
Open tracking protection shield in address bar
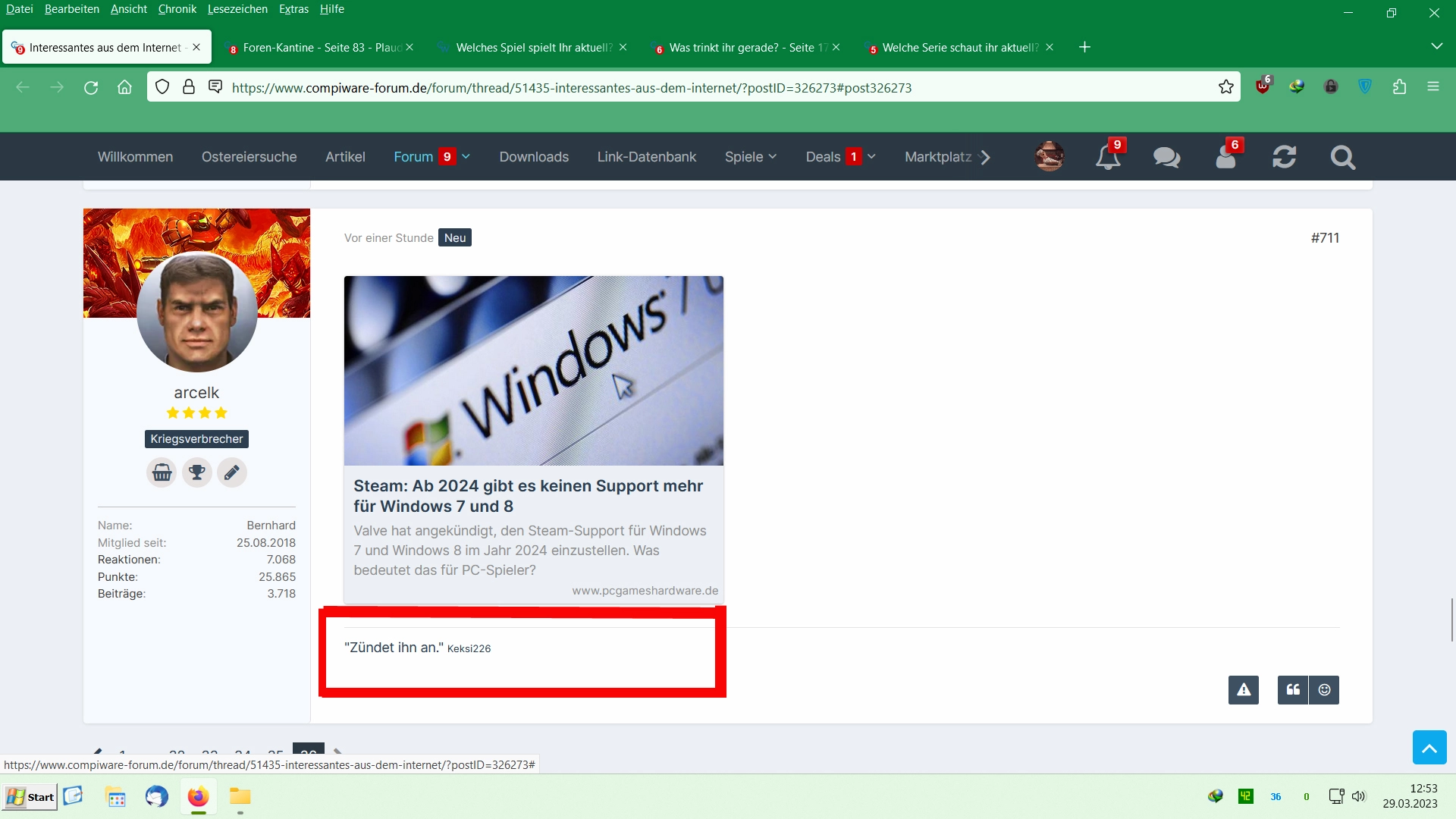point(162,87)
